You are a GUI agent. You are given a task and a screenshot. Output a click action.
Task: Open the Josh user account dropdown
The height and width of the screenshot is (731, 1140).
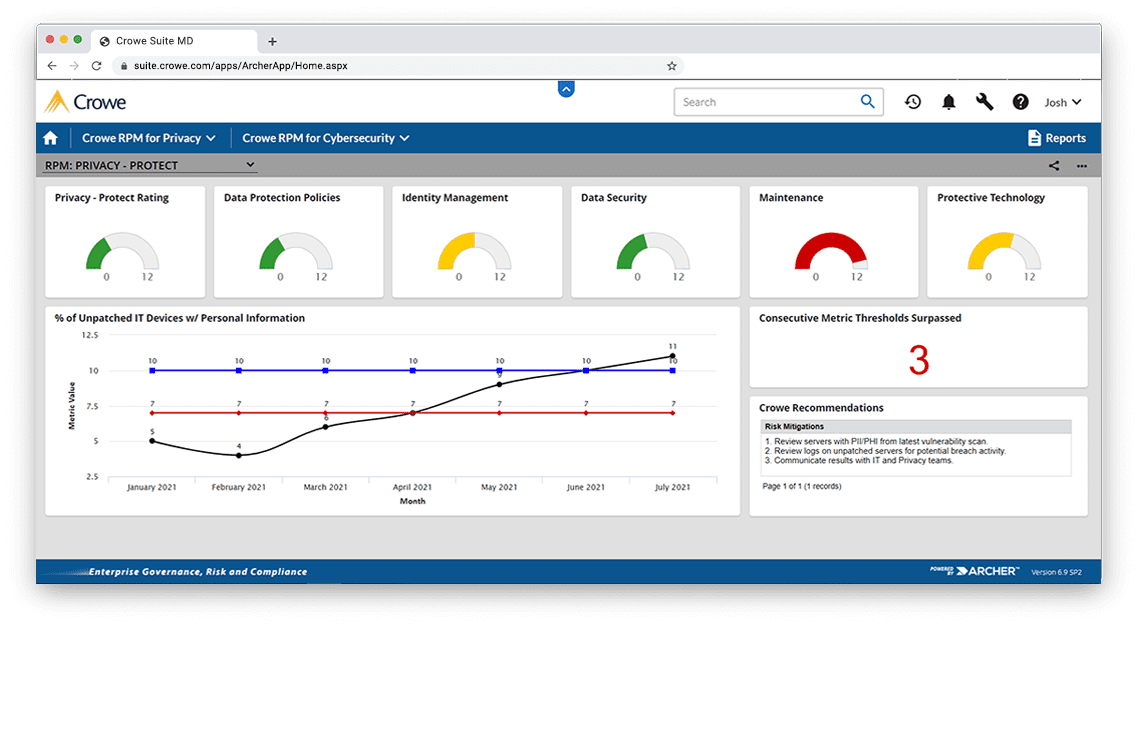pos(1062,101)
